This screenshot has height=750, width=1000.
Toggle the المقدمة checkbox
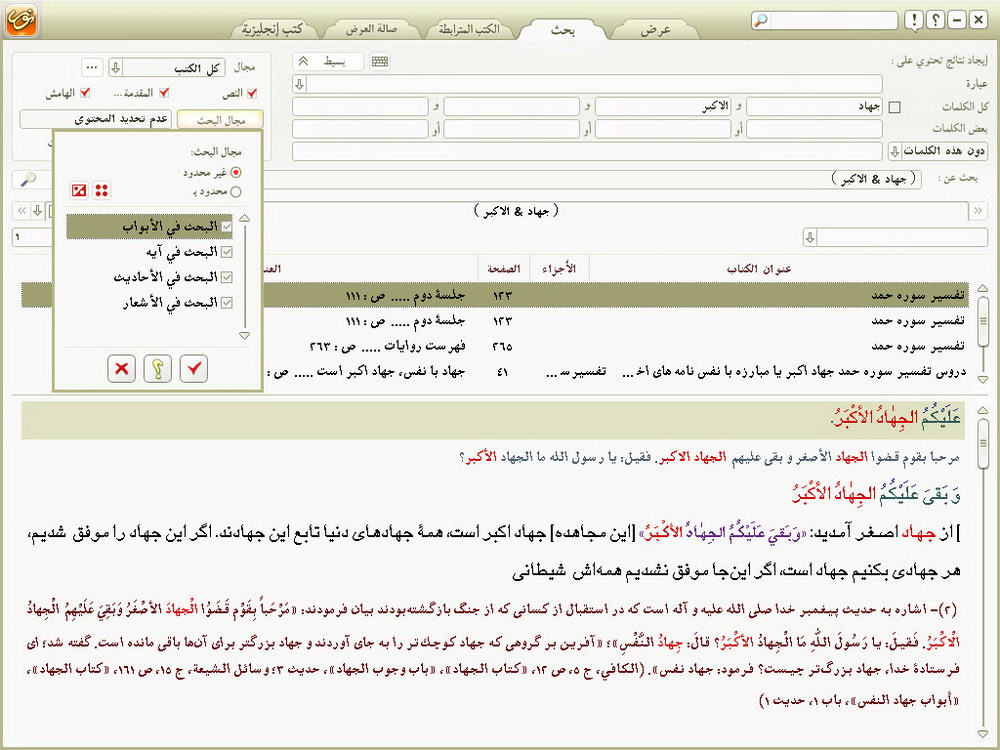pos(164,93)
